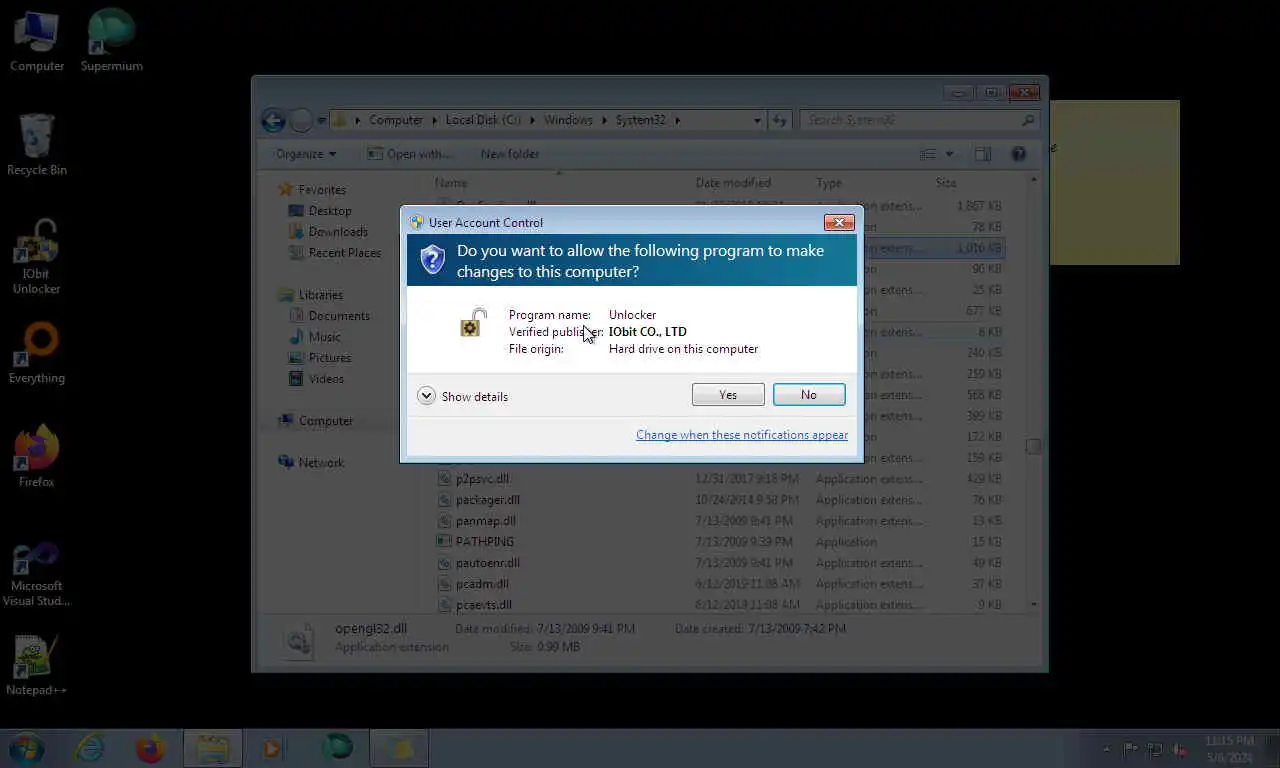Select Computer in the navigation pane
This screenshot has height=768, width=1280.
click(x=326, y=421)
